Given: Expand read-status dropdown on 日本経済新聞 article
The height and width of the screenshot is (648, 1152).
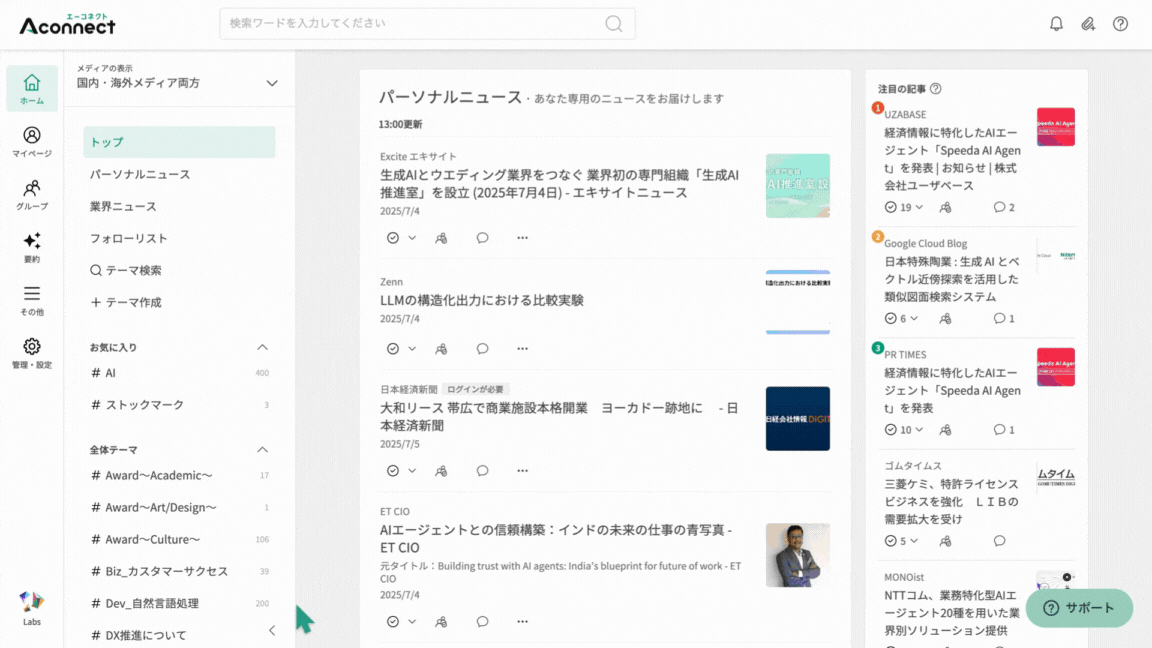Looking at the screenshot, I should point(412,471).
